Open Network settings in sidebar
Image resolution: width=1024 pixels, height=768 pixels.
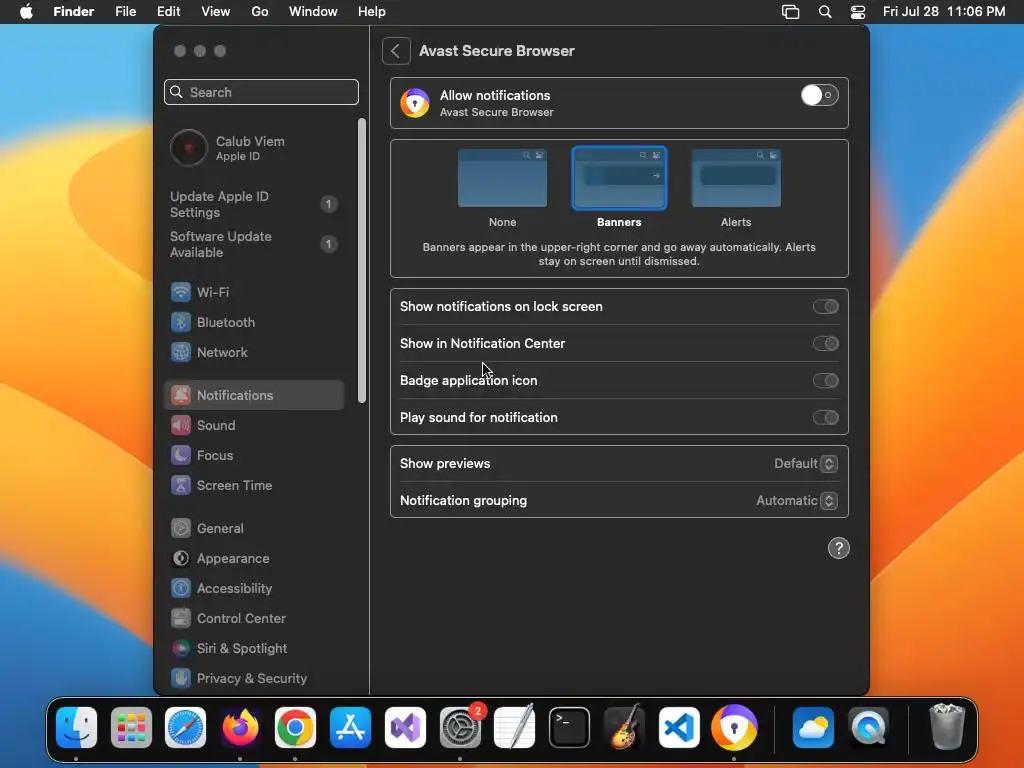[x=253, y=352]
